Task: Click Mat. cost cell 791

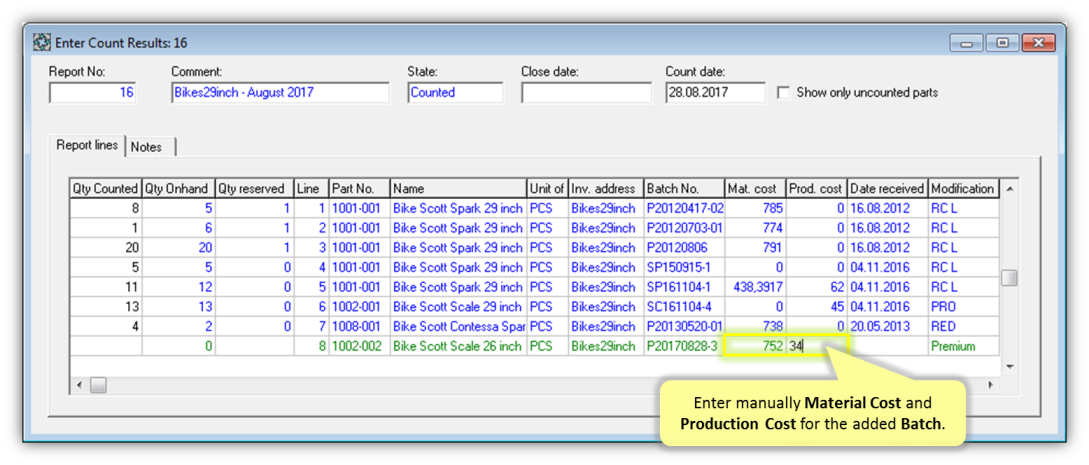Action: [756, 247]
